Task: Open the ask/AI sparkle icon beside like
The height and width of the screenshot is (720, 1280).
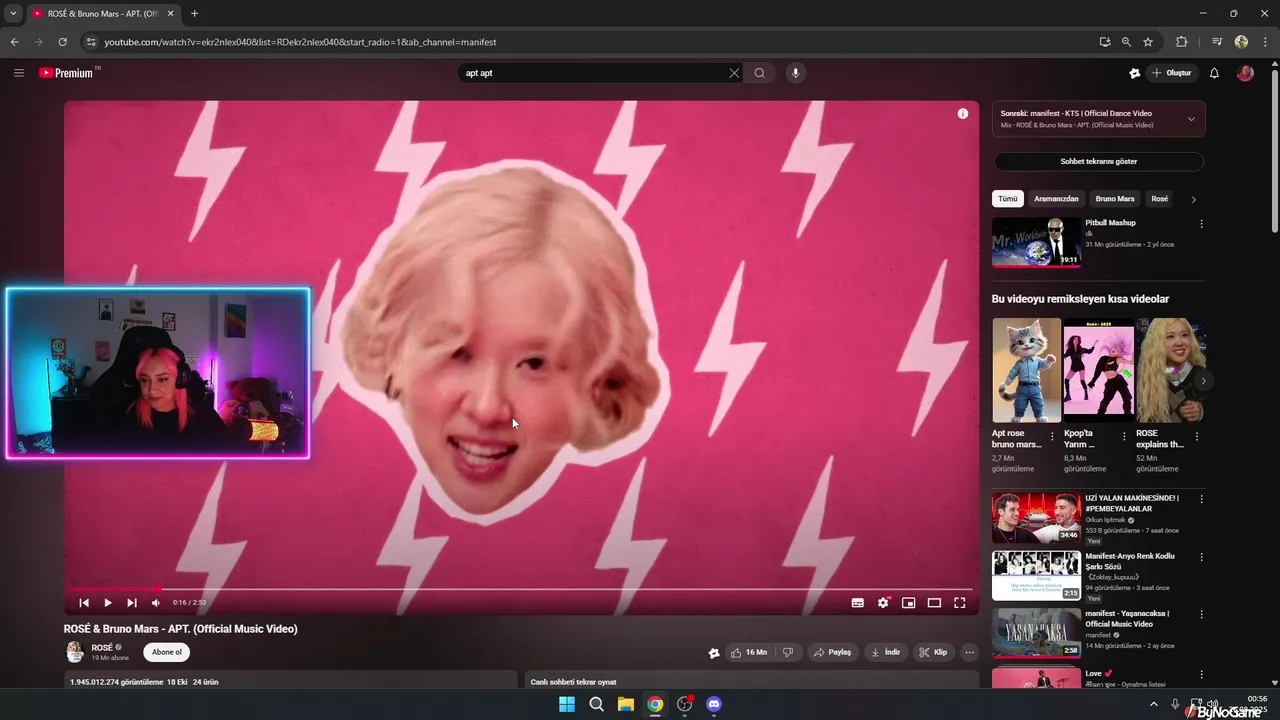Action: [714, 652]
